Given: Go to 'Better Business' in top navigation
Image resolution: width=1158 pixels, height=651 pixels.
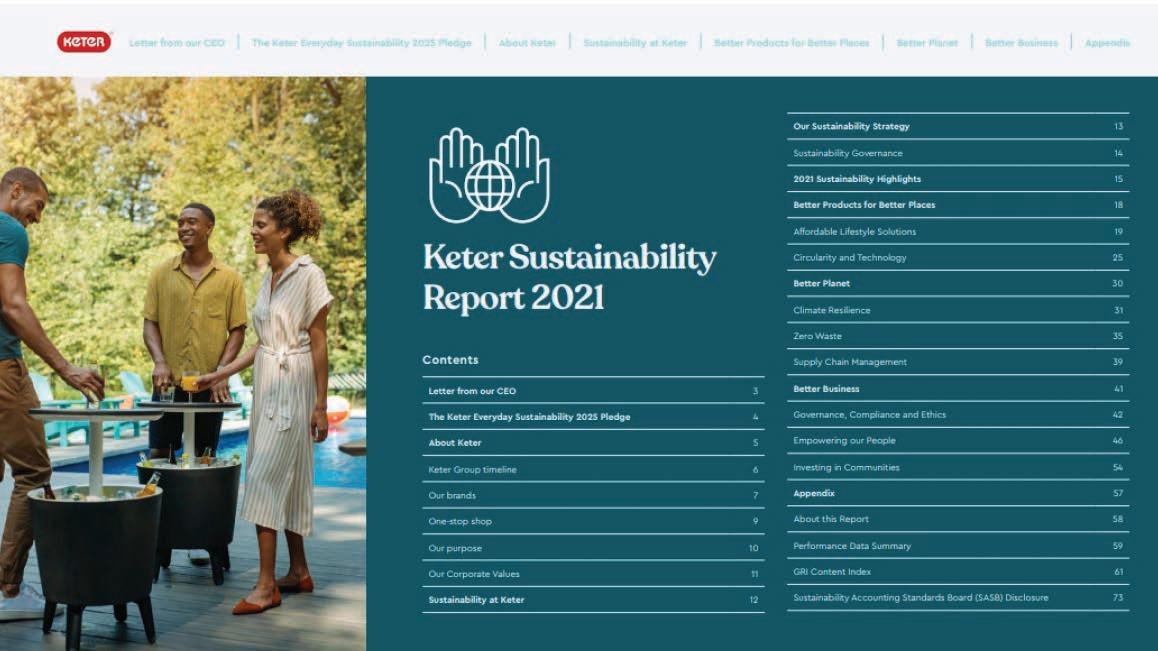Looking at the screenshot, I should (x=1021, y=43).
